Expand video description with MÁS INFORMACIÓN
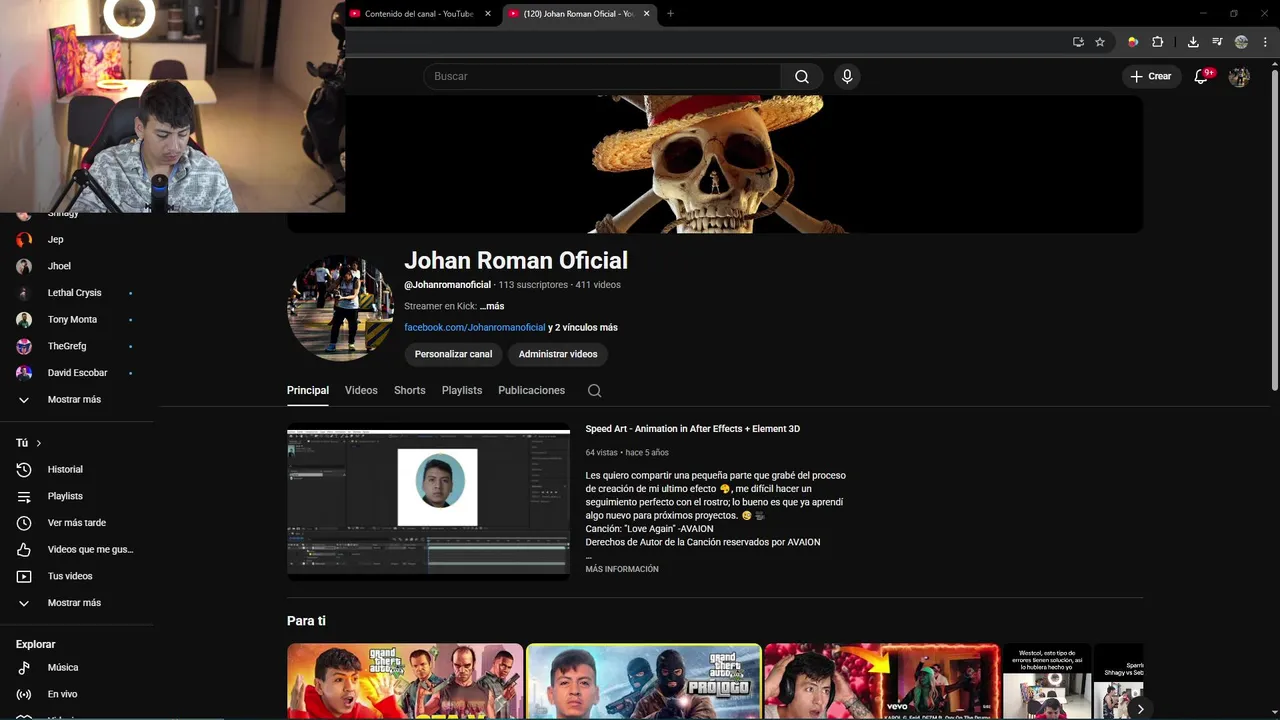Viewport: 1280px width, 720px height. click(x=622, y=569)
